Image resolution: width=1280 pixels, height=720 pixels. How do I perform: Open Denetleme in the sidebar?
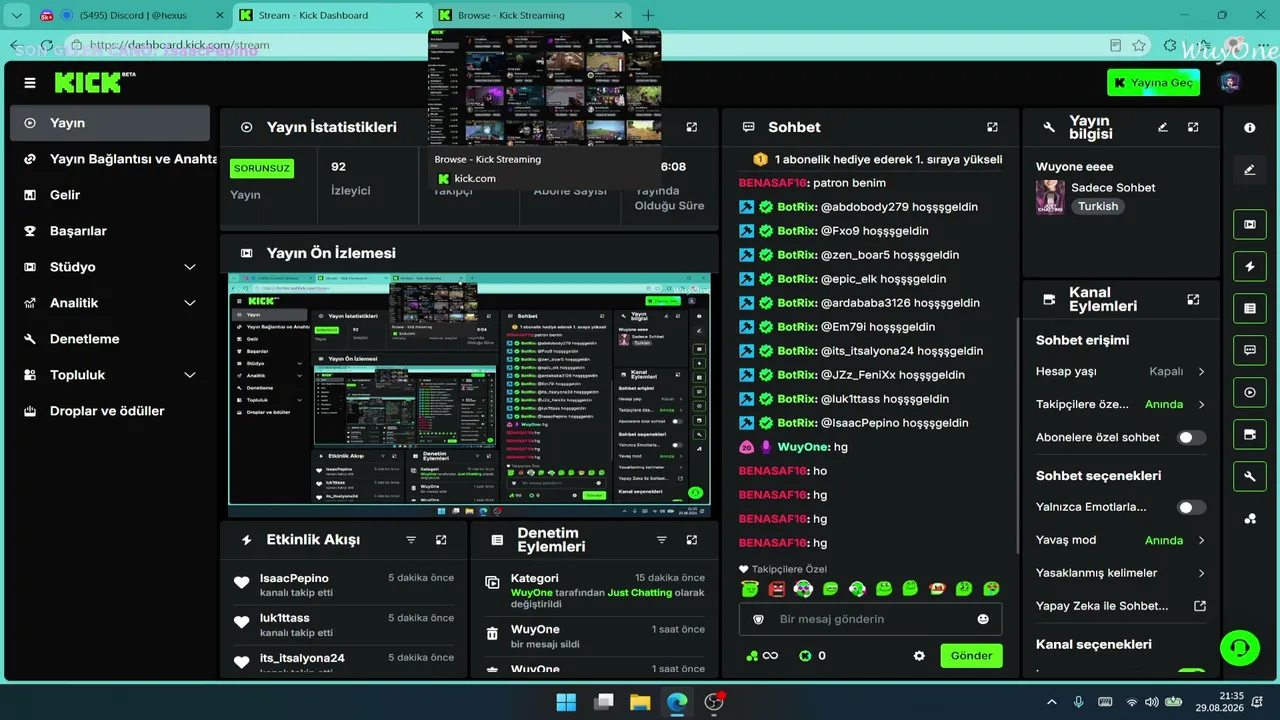pyautogui.click(x=110, y=339)
